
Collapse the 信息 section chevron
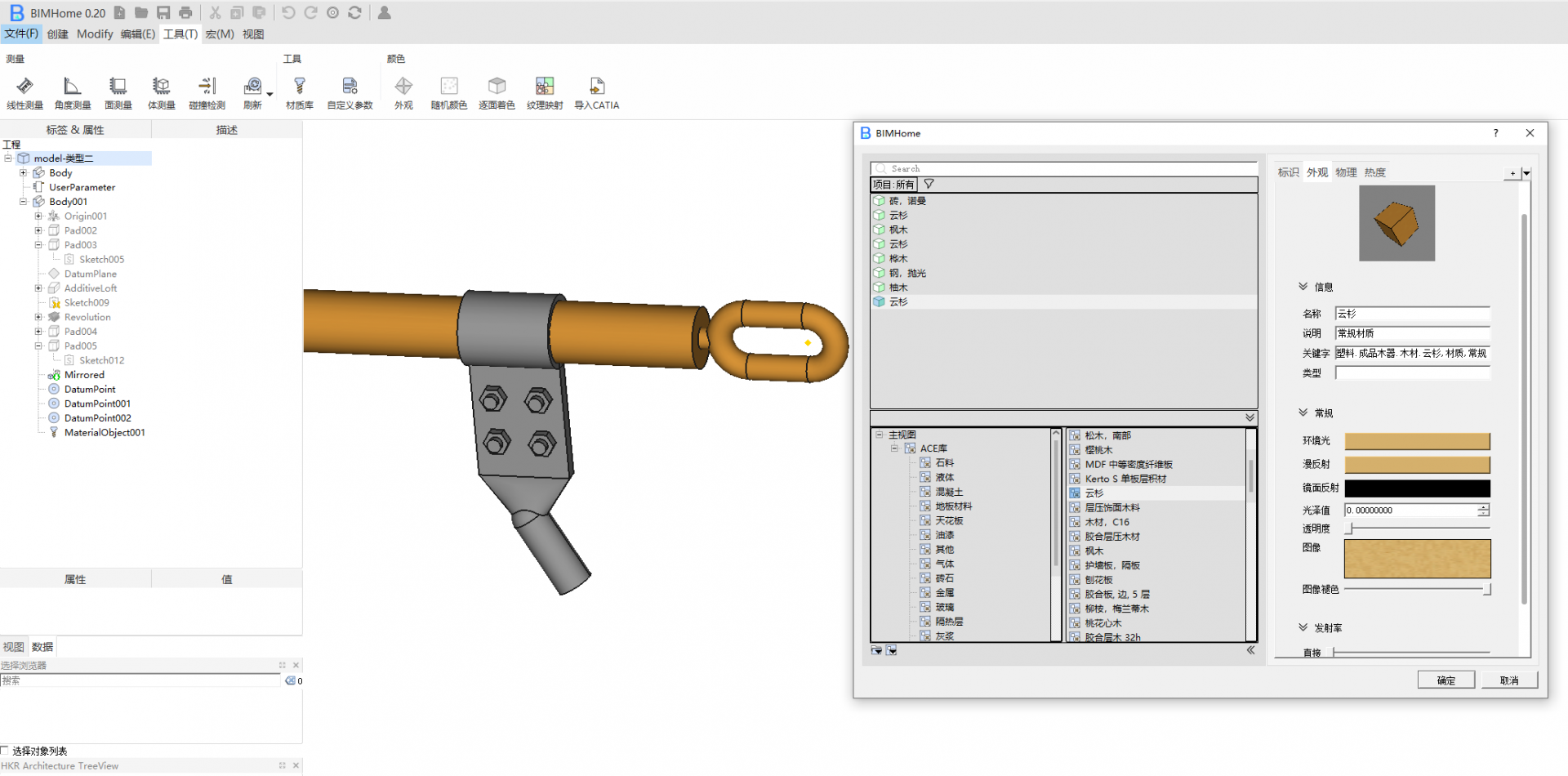click(x=1303, y=287)
